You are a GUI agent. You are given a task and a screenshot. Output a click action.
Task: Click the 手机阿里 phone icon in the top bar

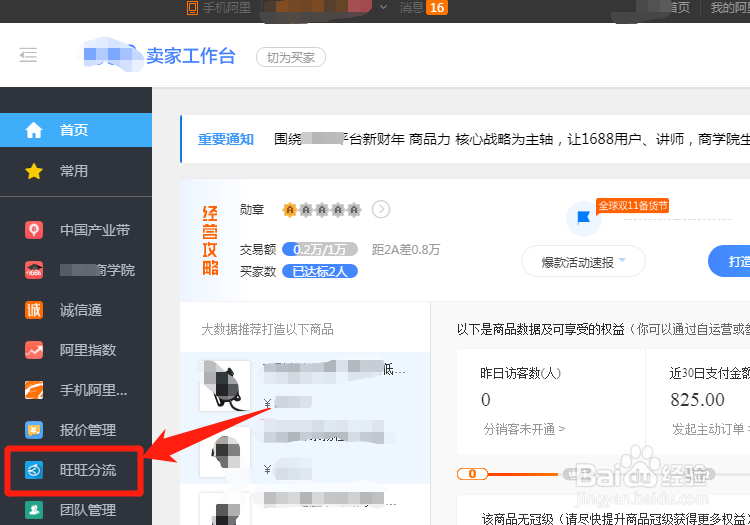tap(192, 8)
